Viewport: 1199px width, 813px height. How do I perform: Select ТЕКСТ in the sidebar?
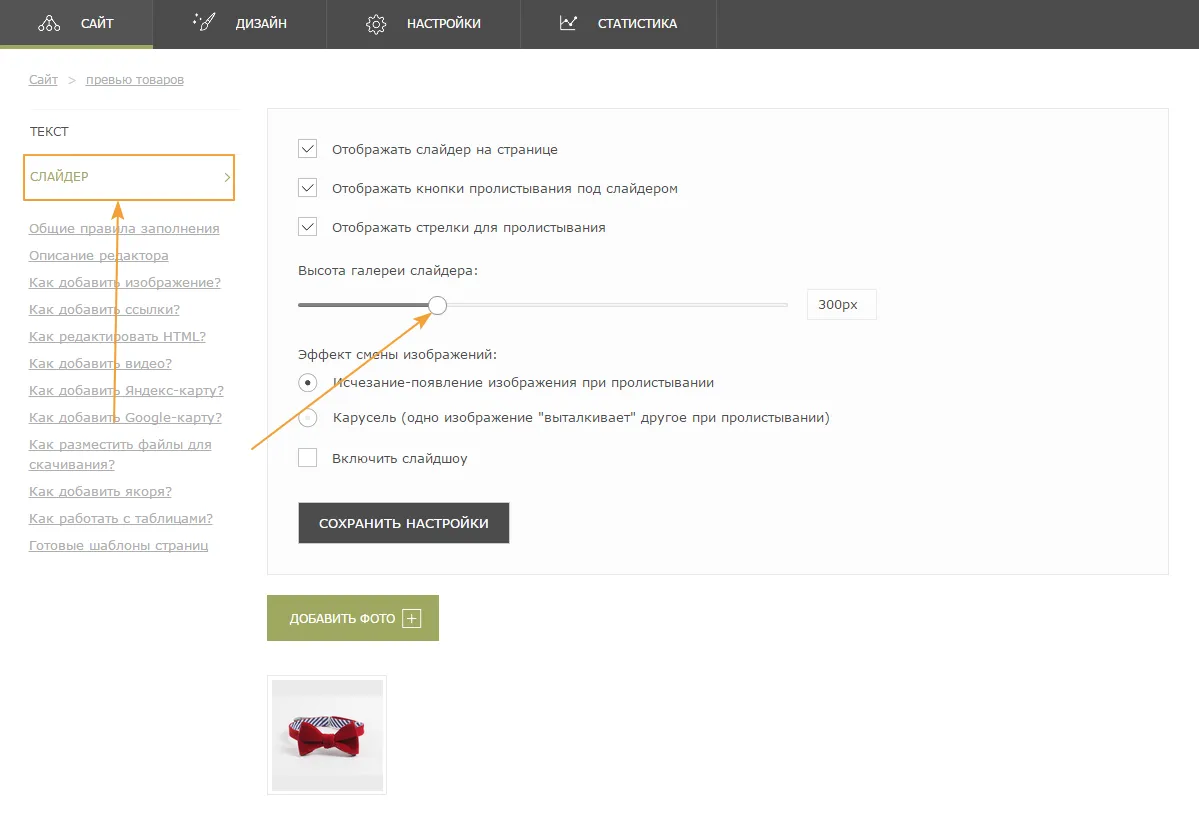[49, 132]
